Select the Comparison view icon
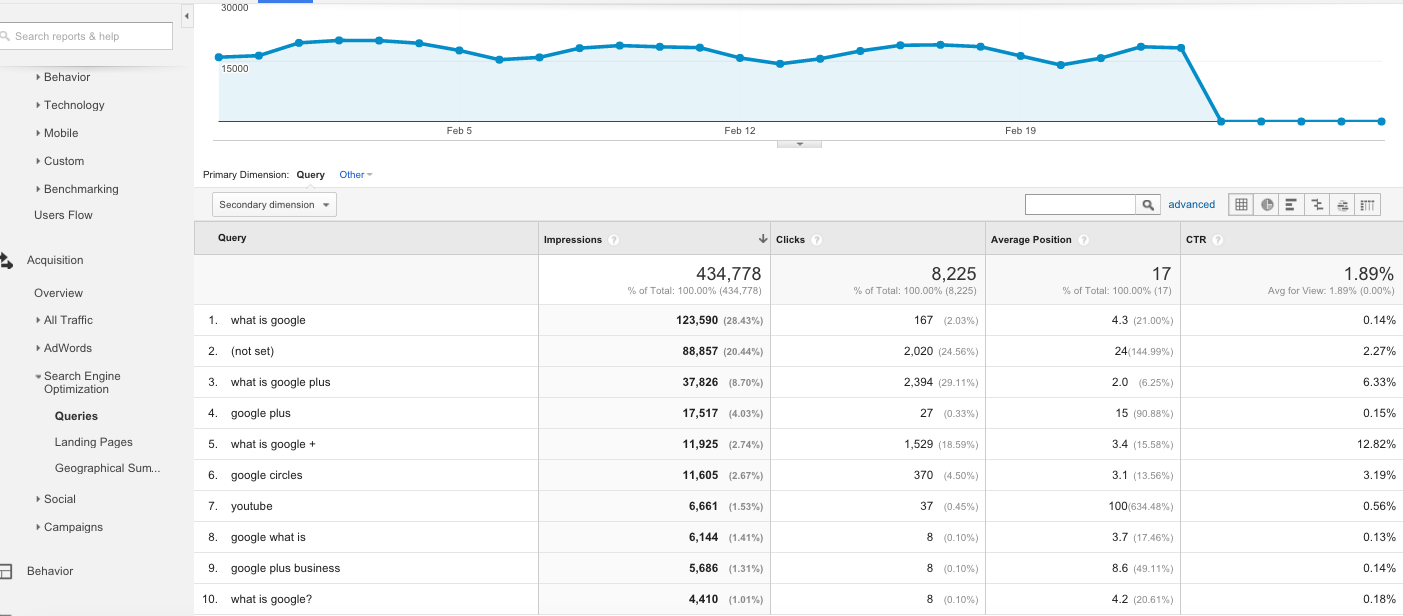This screenshot has width=1403, height=616. point(1317,205)
